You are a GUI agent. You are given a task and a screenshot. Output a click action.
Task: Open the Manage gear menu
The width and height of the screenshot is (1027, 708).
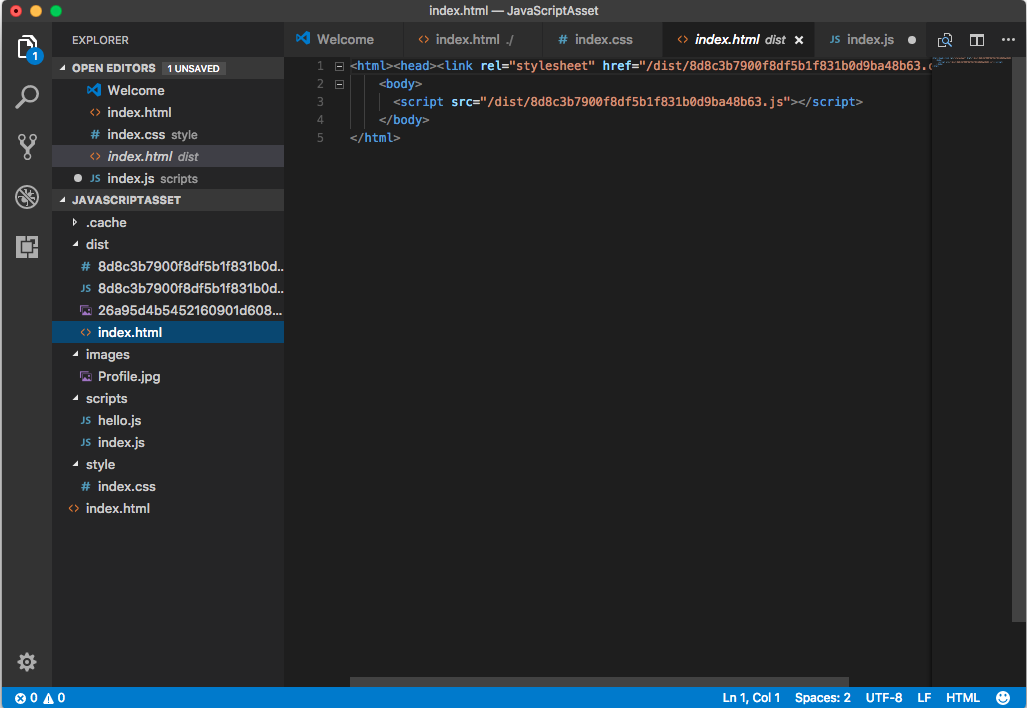27,661
